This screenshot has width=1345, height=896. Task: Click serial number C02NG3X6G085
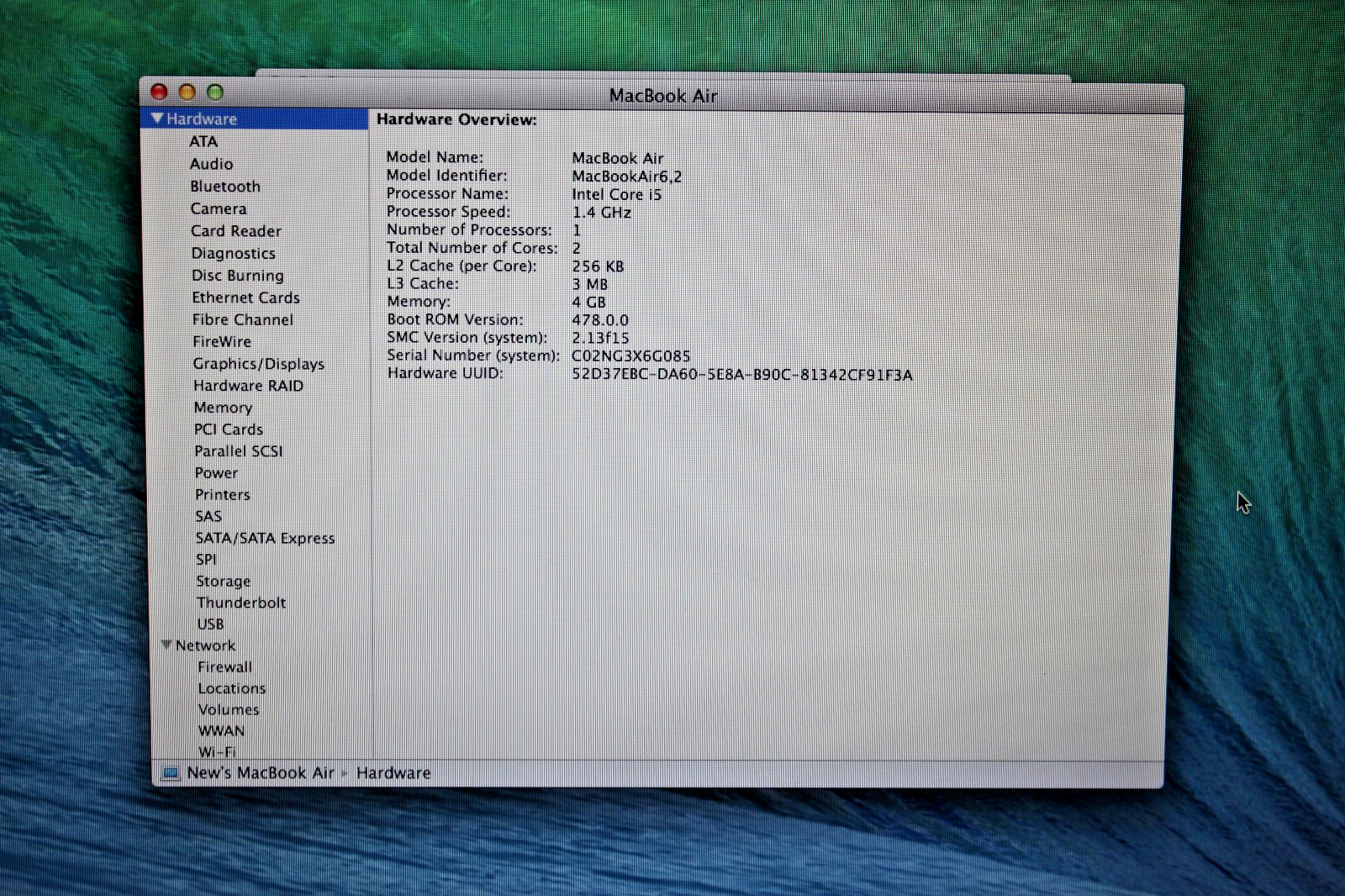631,356
